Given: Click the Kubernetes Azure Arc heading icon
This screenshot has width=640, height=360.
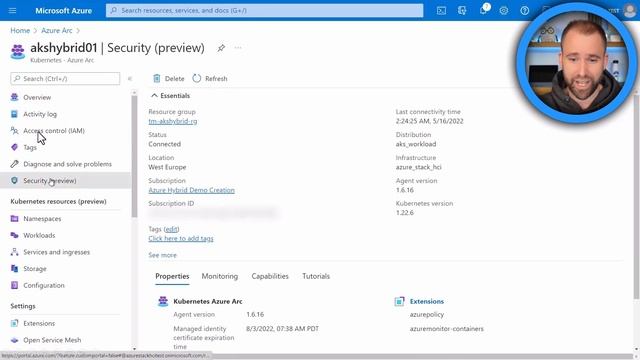Looking at the screenshot, I should point(163,301).
